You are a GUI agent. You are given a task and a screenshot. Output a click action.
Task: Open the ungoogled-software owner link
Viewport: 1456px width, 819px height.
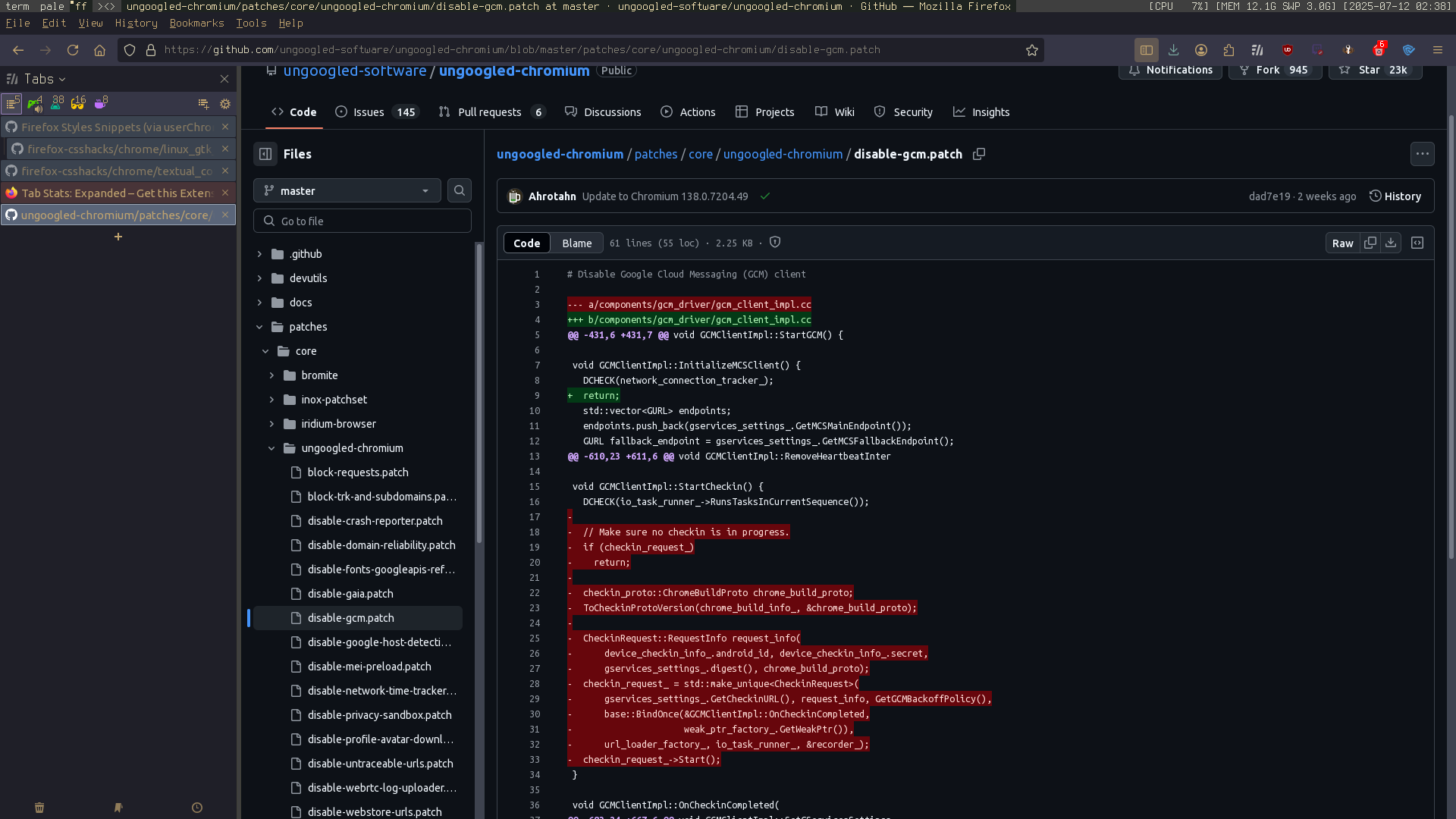click(355, 71)
